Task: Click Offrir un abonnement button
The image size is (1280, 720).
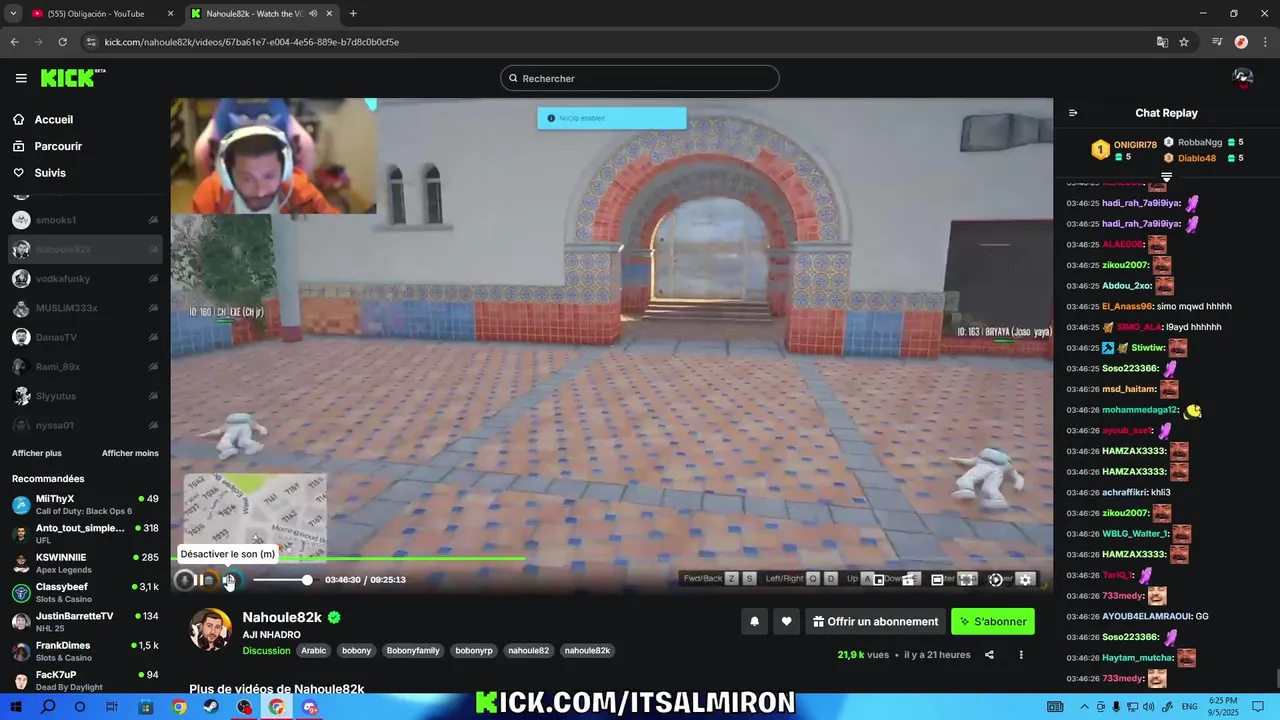Action: click(875, 621)
